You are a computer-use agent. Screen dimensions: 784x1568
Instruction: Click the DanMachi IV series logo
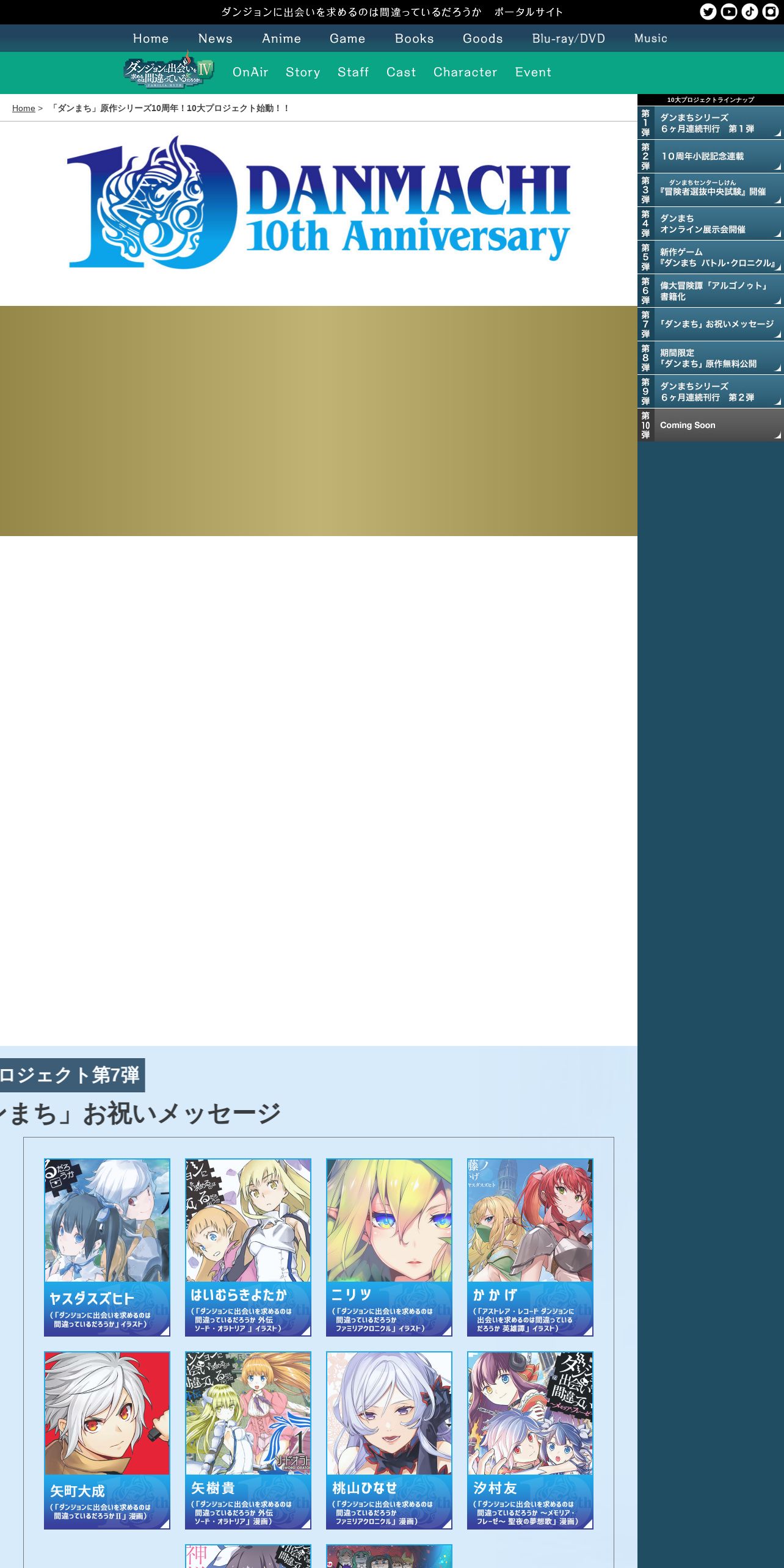click(169, 70)
